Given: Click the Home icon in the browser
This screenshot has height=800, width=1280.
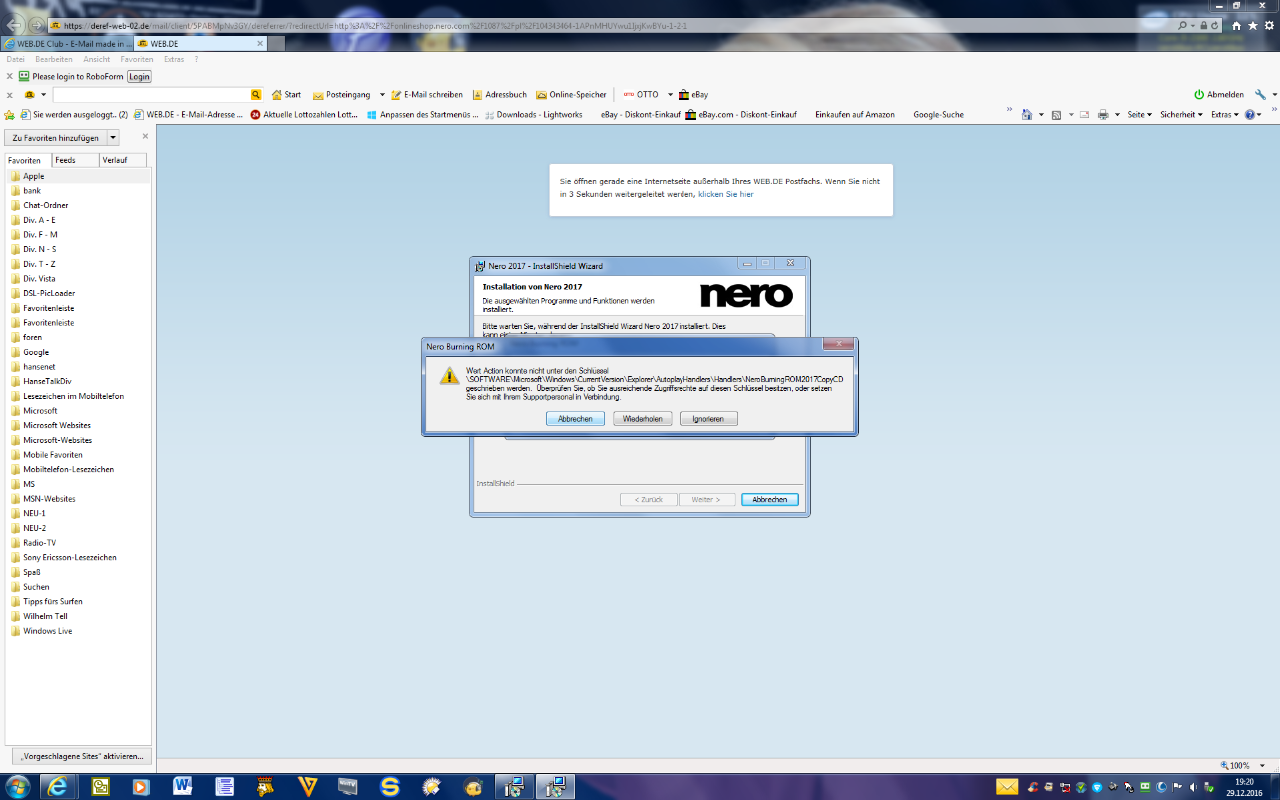Looking at the screenshot, I should (1236, 25).
